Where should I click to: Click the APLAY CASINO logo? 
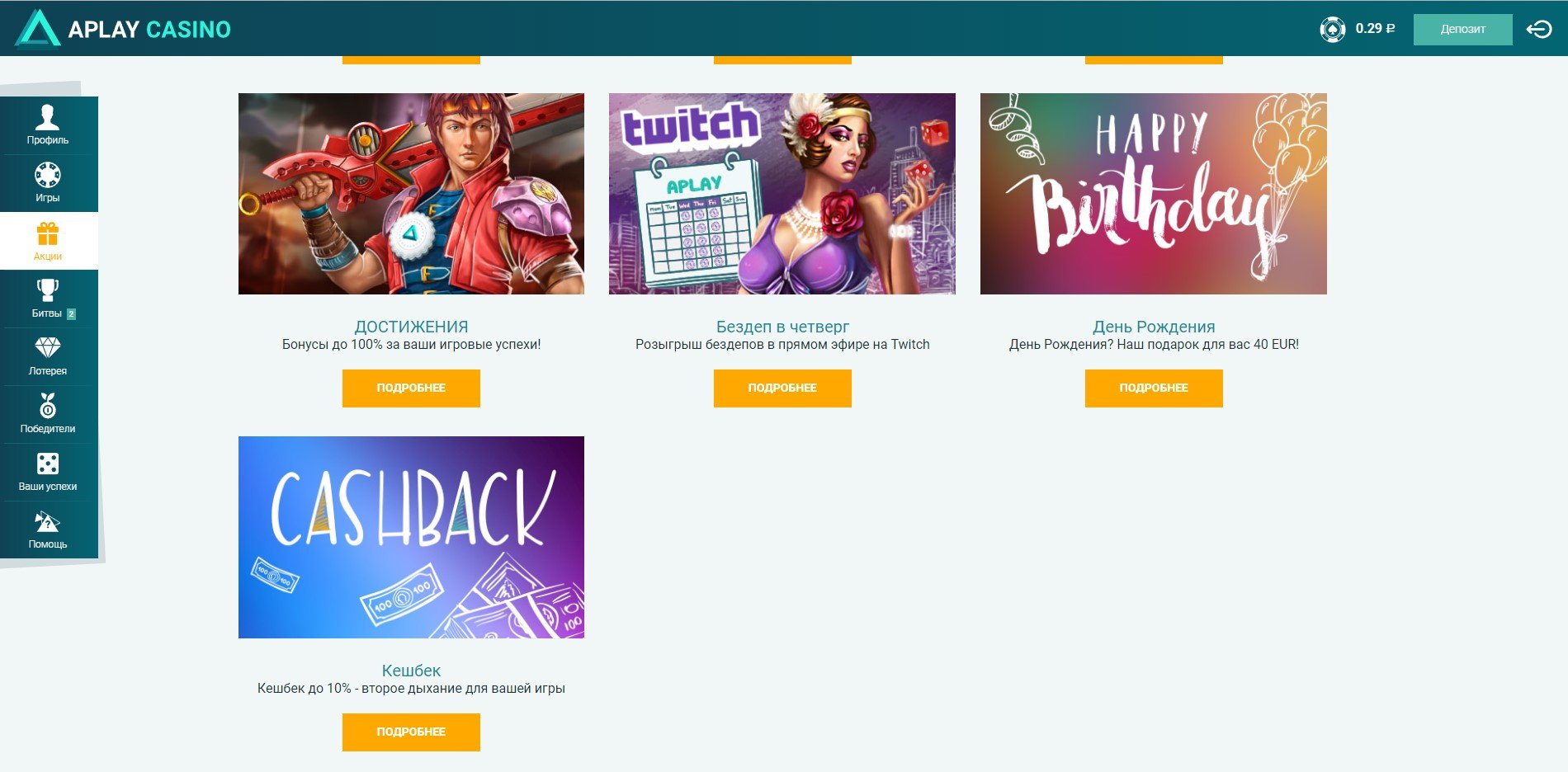(124, 29)
